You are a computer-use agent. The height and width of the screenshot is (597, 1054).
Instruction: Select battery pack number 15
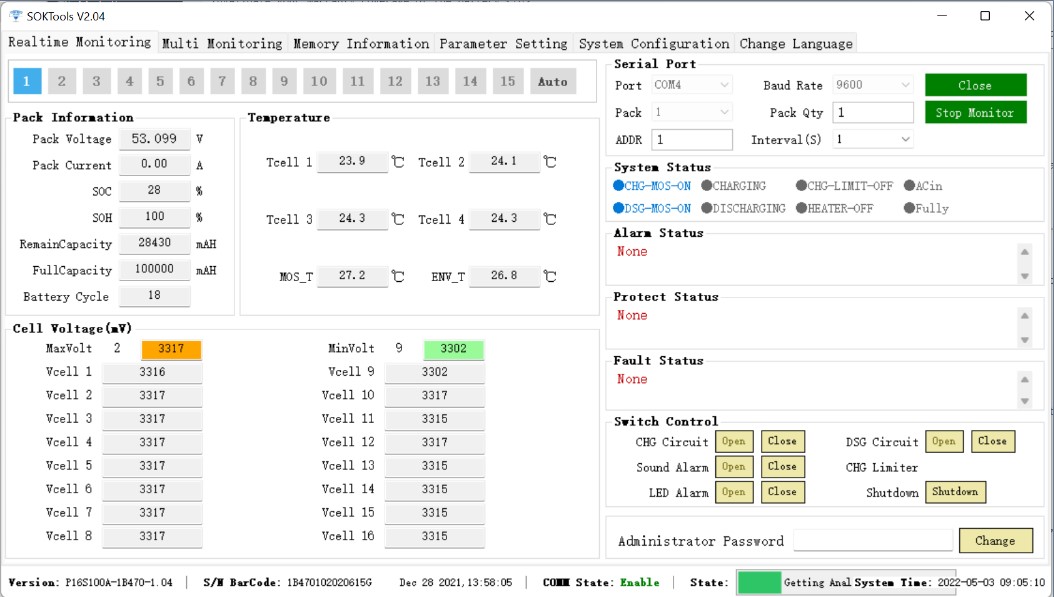tap(508, 81)
